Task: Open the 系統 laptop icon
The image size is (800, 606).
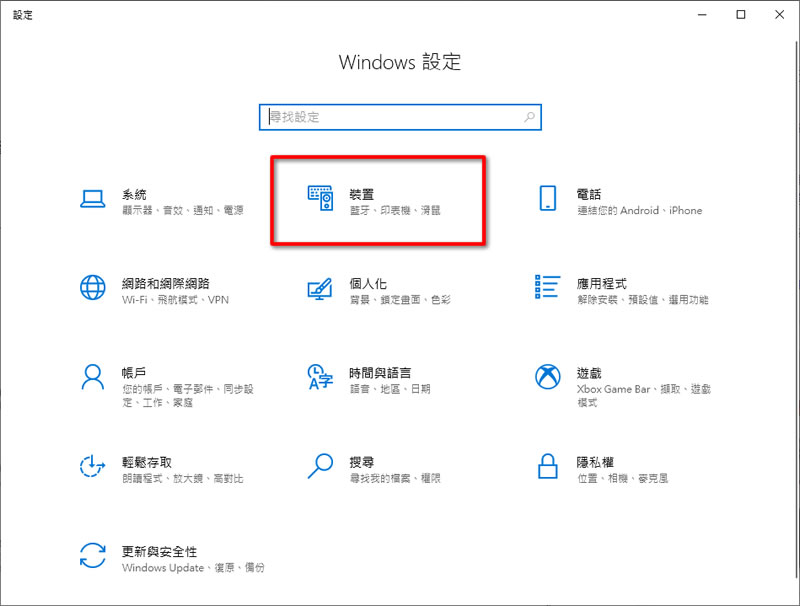Action: [93, 199]
